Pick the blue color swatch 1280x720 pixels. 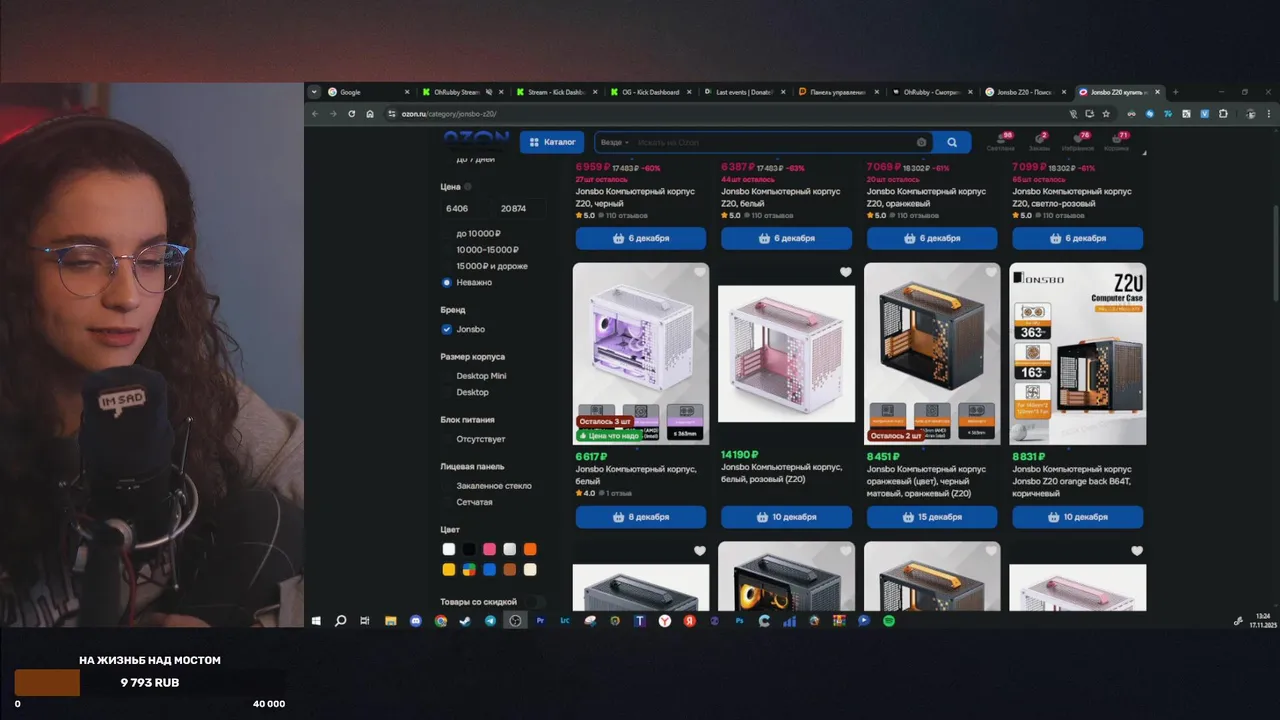pyautogui.click(x=490, y=569)
